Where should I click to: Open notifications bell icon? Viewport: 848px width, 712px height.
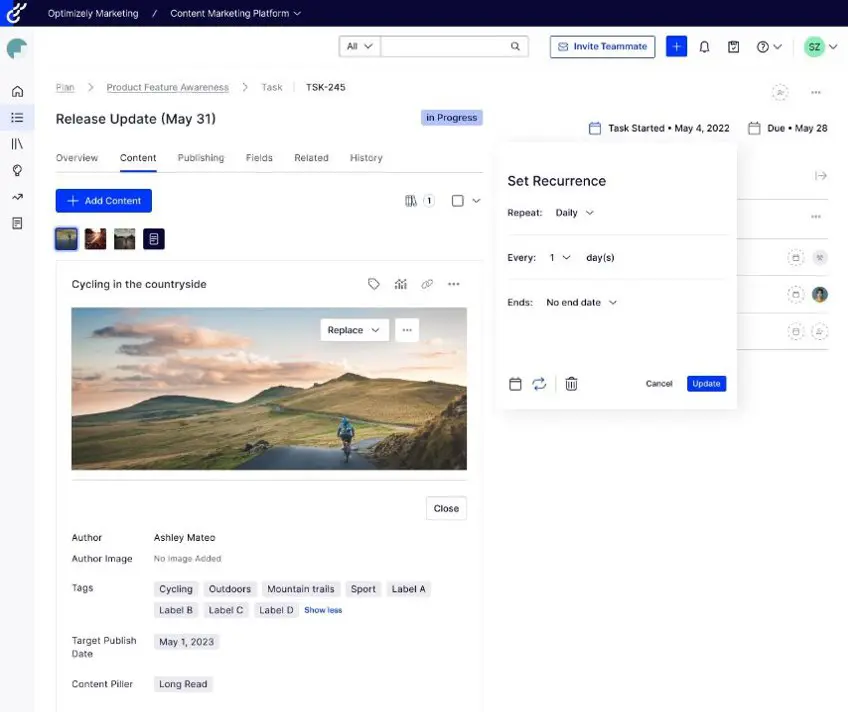(x=704, y=47)
